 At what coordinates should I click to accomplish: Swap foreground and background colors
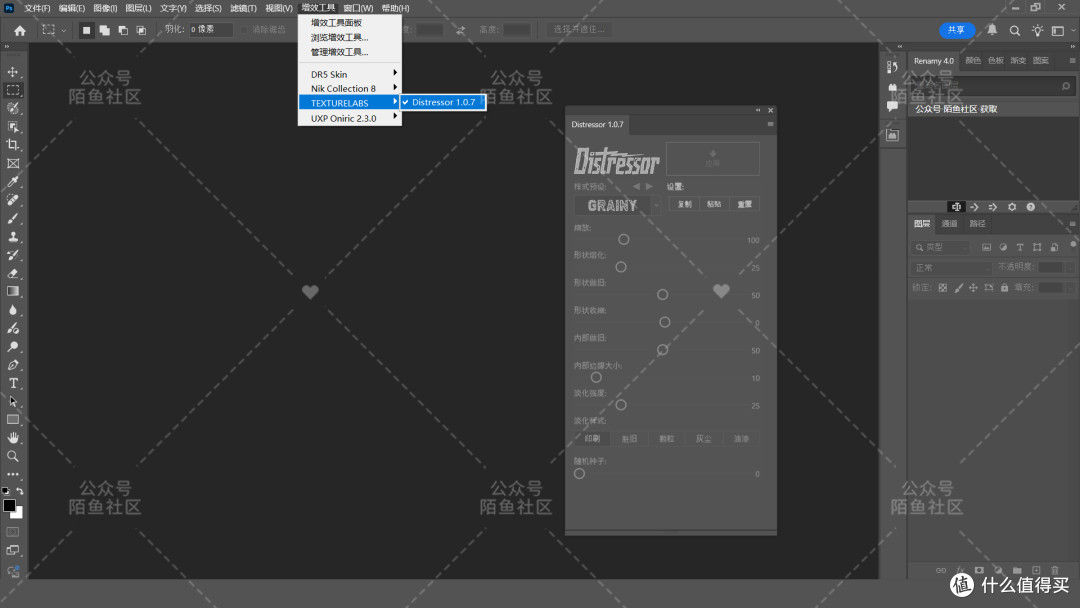[20, 491]
